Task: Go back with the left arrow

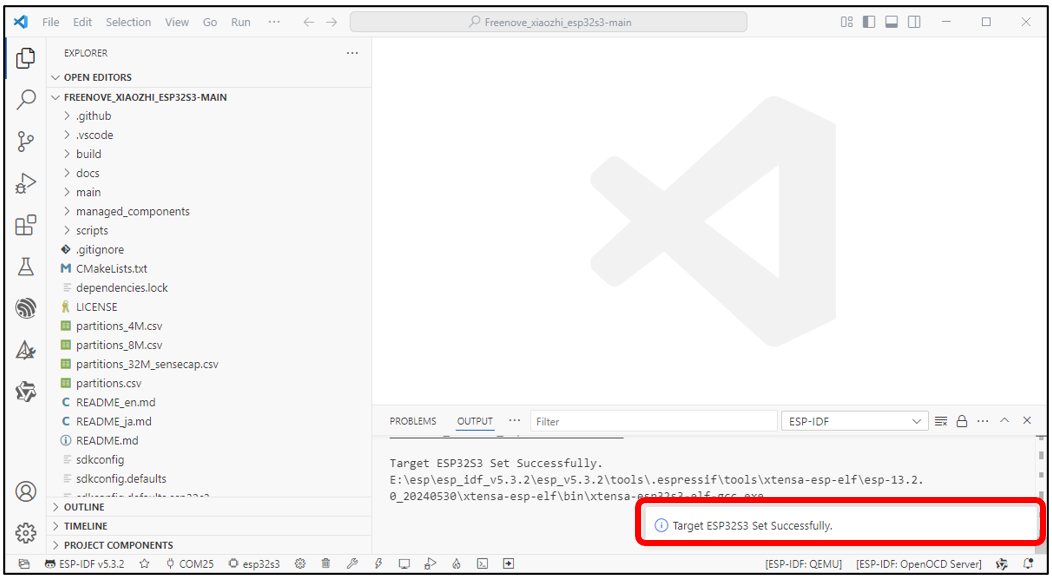Action: pyautogui.click(x=309, y=22)
